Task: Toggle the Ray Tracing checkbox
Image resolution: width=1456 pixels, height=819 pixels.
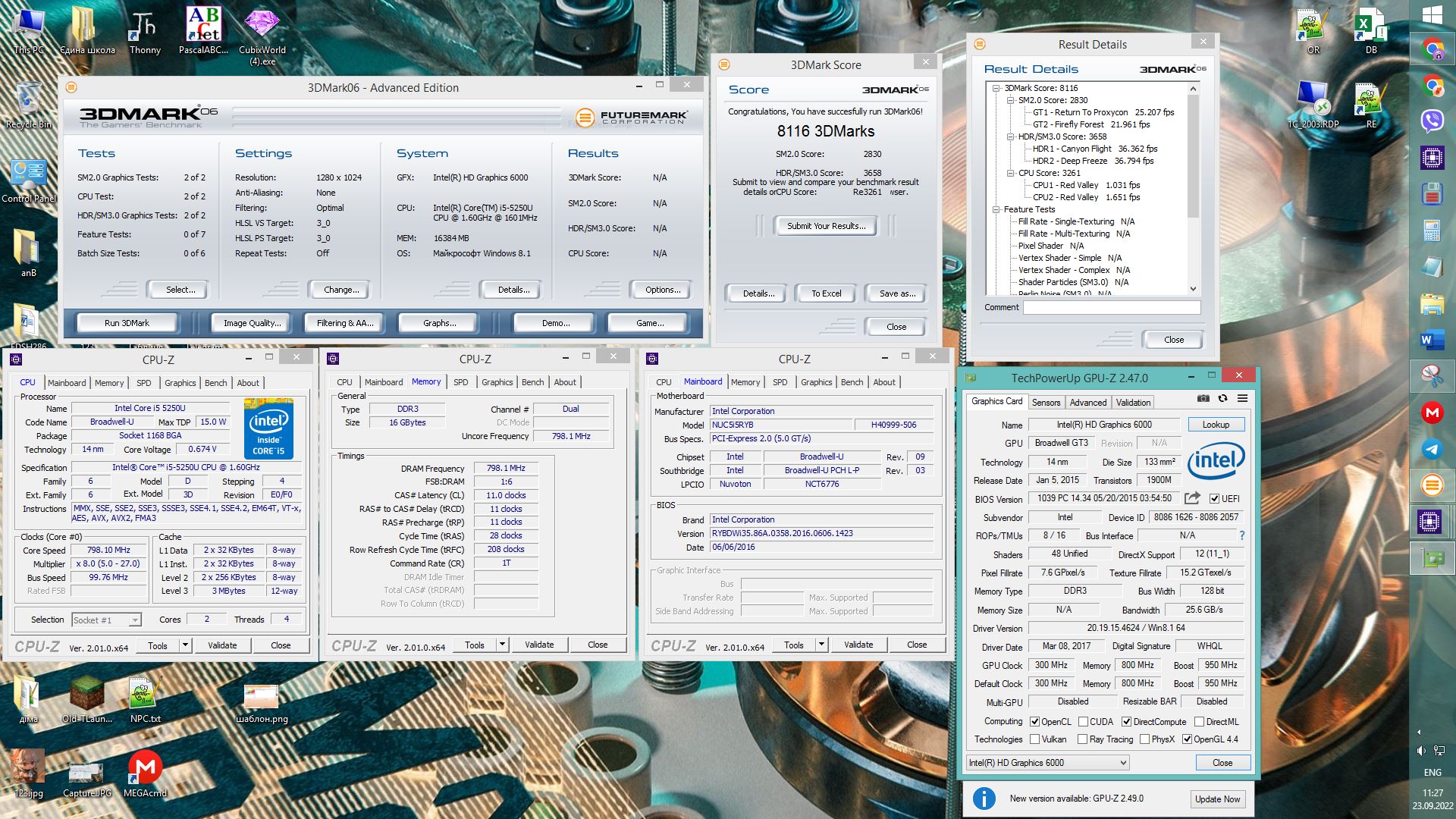Action: click(1083, 739)
